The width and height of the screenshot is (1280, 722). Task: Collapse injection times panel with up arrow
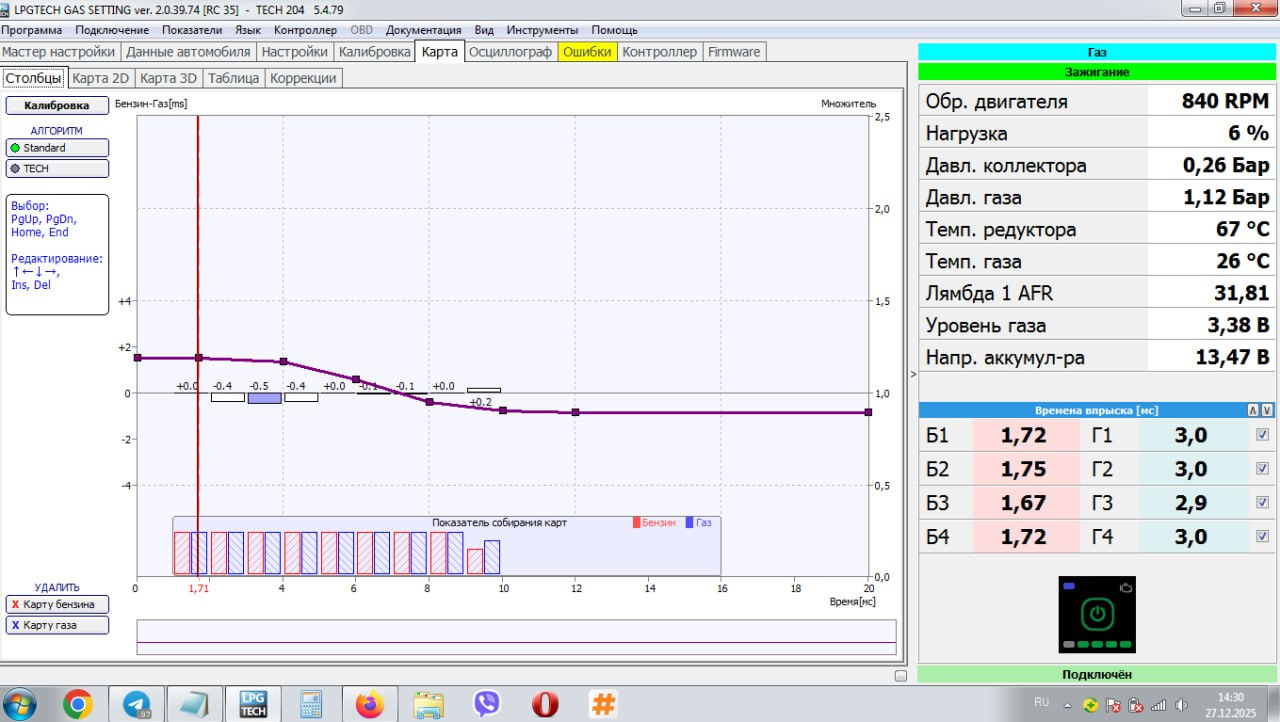(x=1253, y=411)
